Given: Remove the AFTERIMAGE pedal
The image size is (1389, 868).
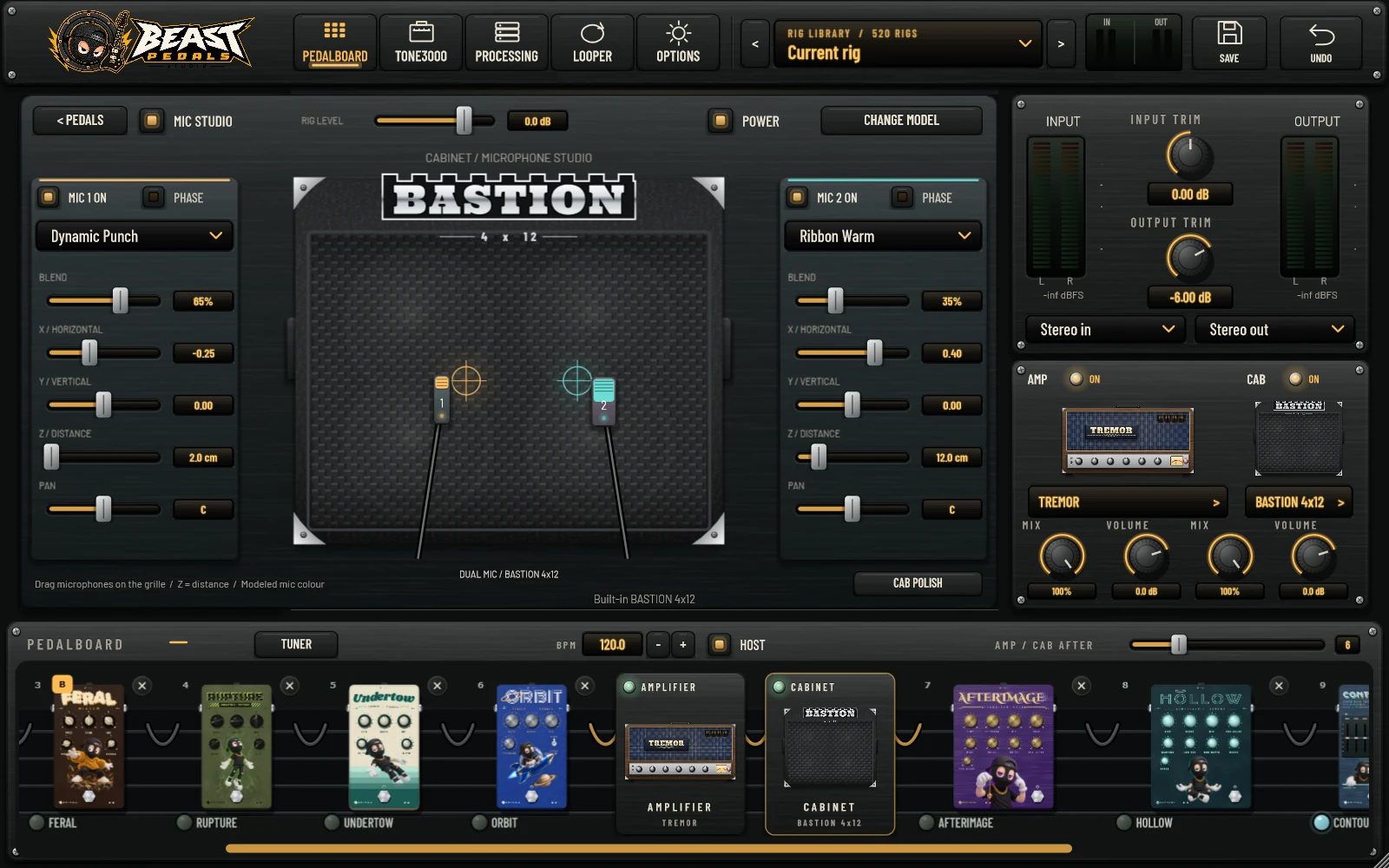Looking at the screenshot, I should pyautogui.click(x=1082, y=686).
